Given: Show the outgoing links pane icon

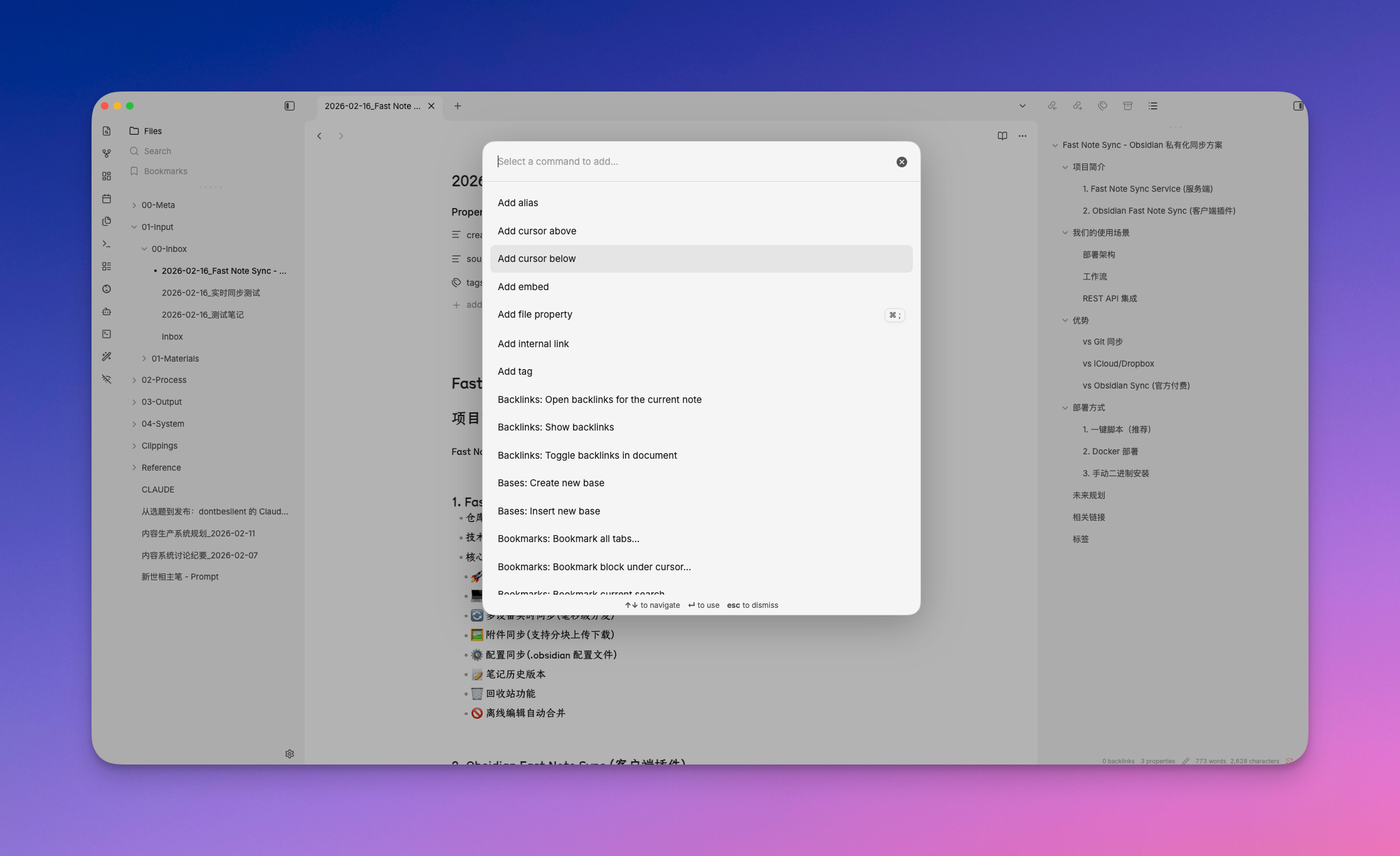Looking at the screenshot, I should 1077,106.
